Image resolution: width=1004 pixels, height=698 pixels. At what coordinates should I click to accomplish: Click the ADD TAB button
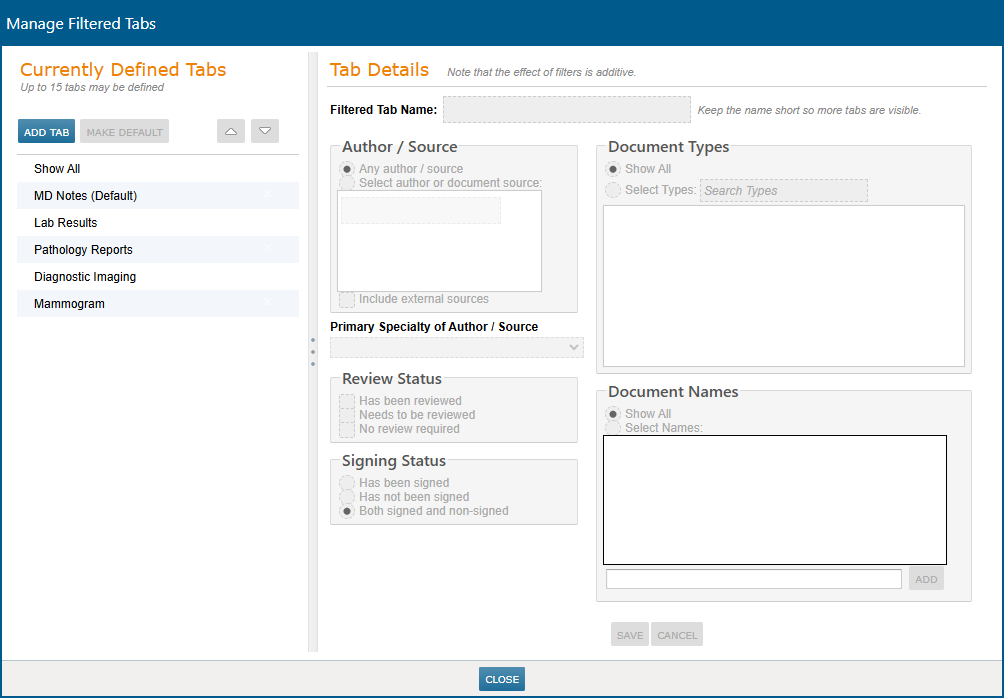point(46,131)
